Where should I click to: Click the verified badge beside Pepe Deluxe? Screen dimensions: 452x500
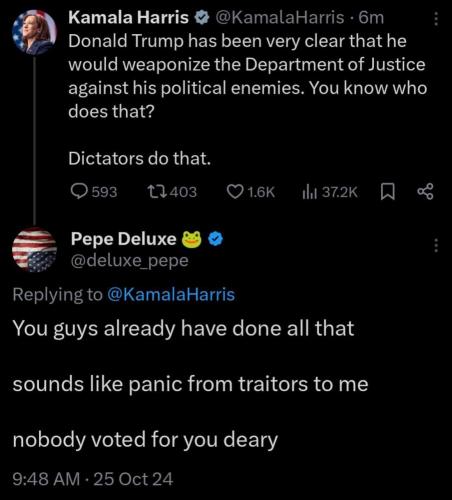216,239
